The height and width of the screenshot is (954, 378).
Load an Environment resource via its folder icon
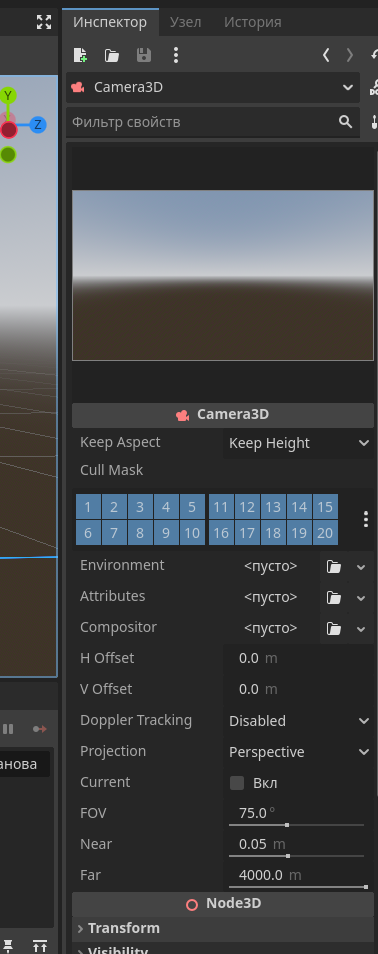334,566
